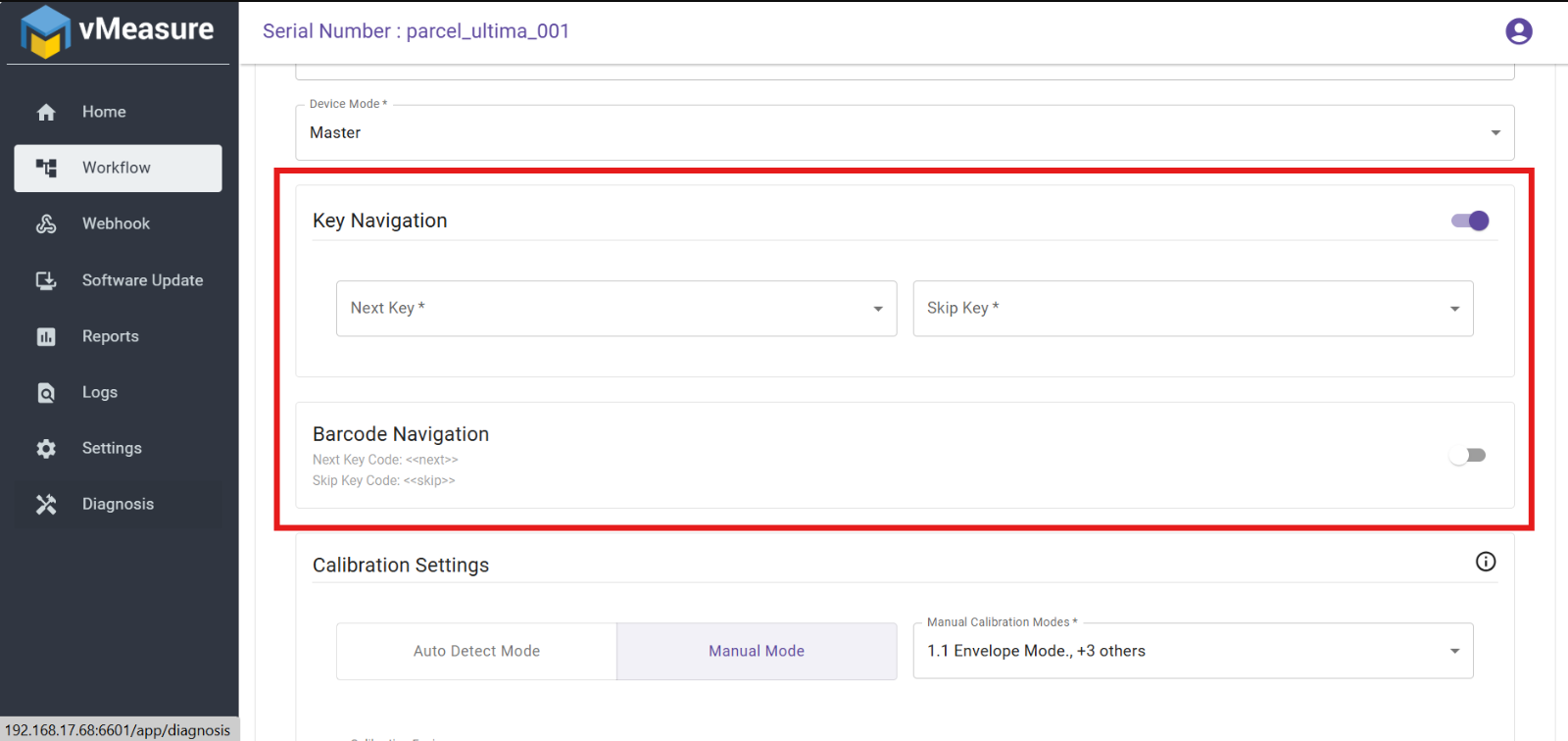Click the Logs magnifier icon
Image resolution: width=1568 pixels, height=741 pixels.
46,393
